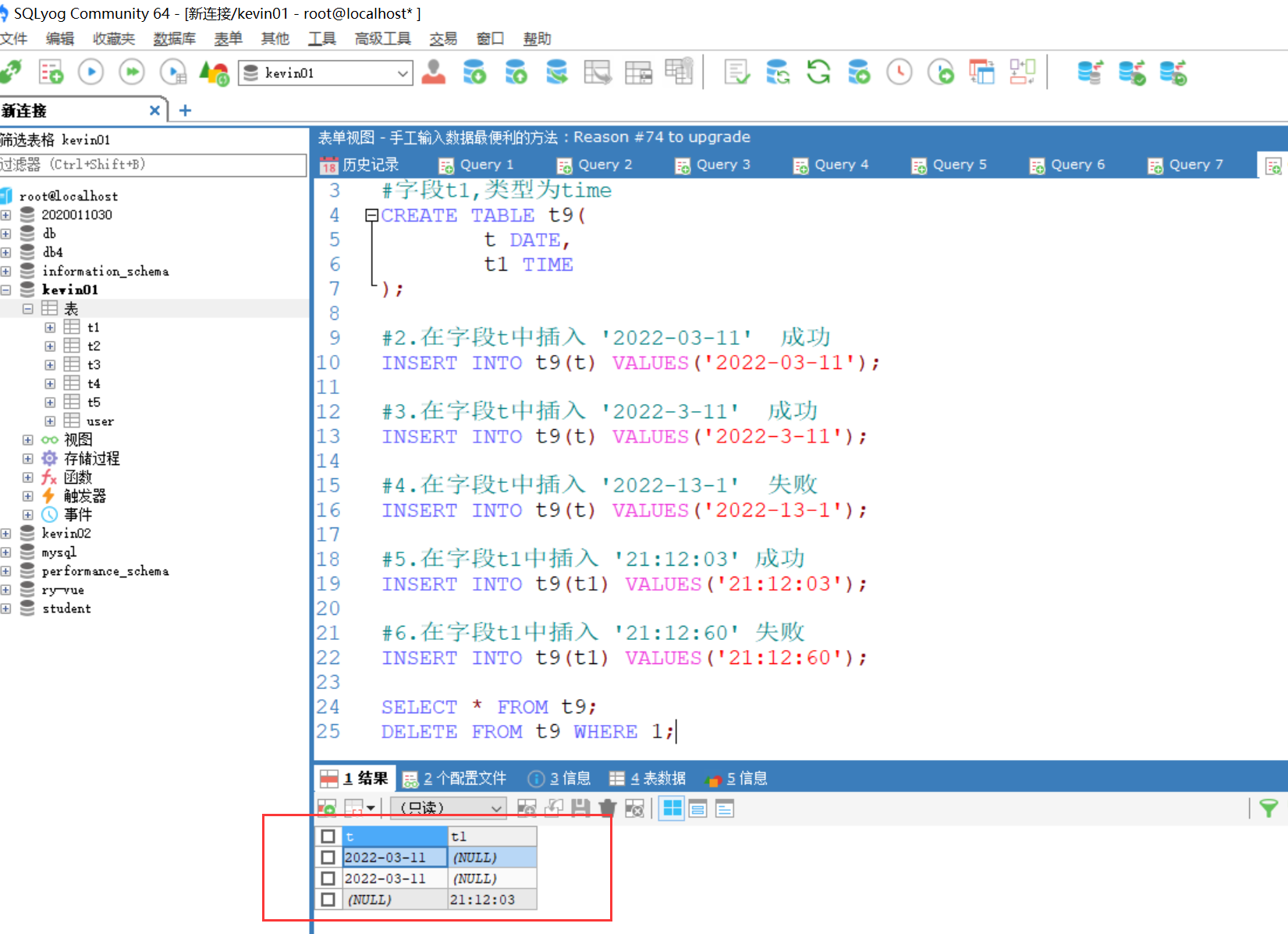
Task: Expand the mysql database node
Action: coord(5,552)
